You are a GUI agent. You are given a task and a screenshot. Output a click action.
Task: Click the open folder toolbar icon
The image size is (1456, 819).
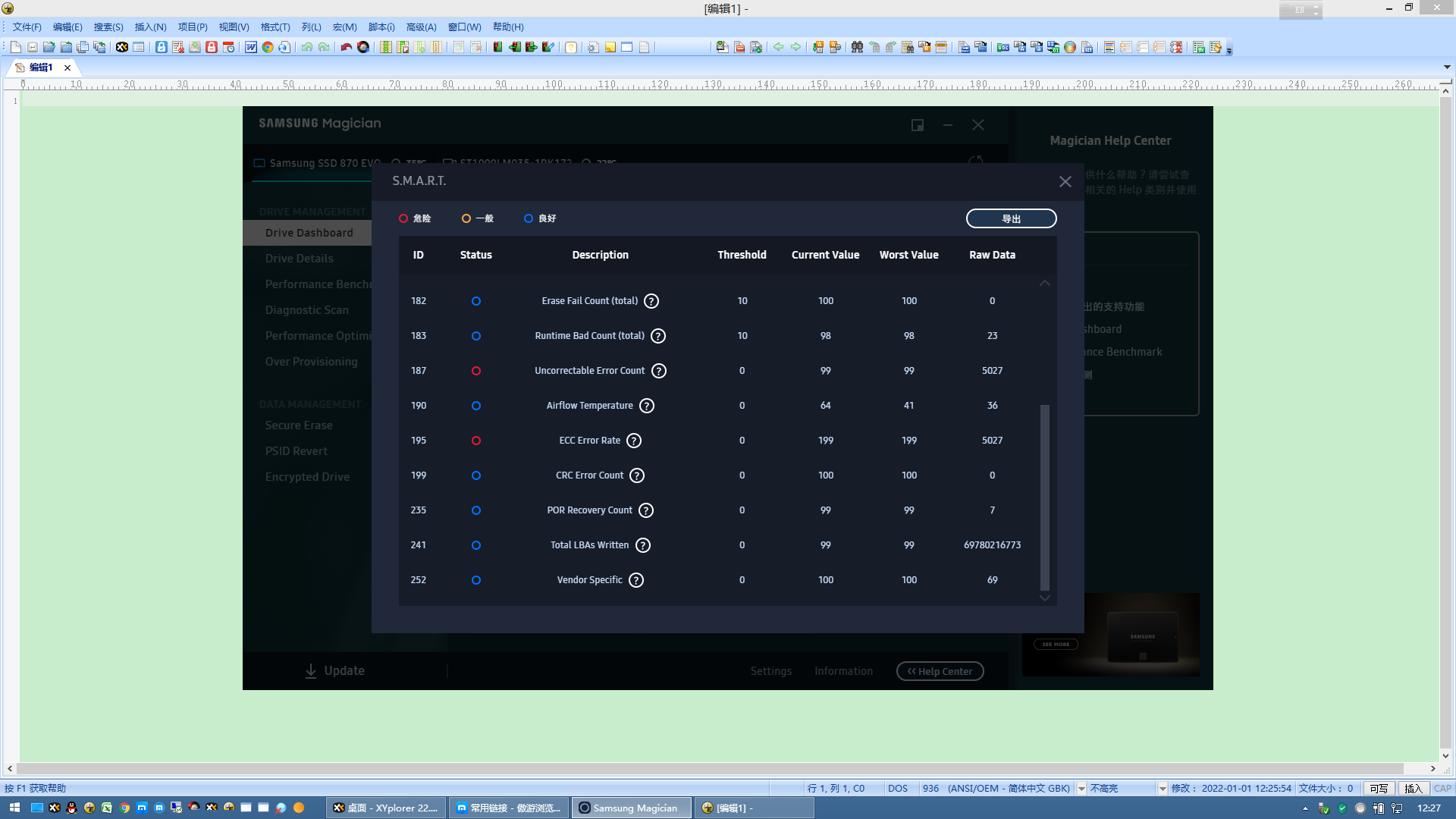[x=49, y=47]
